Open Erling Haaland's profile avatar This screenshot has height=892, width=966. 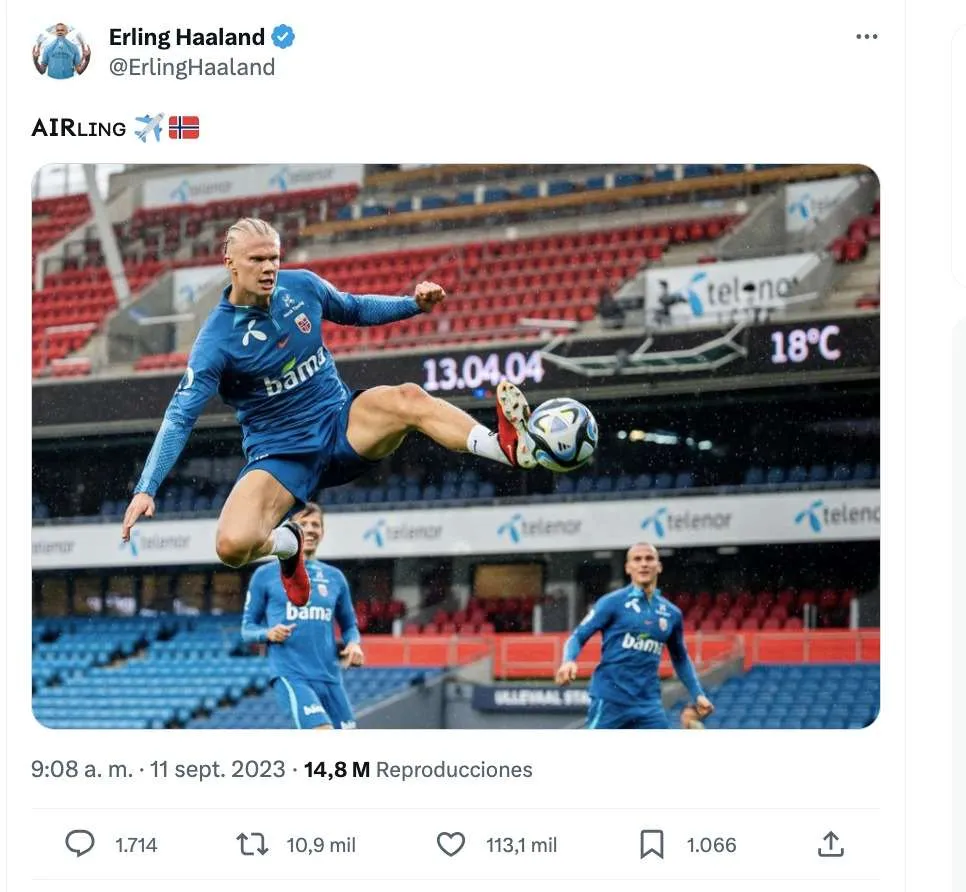[x=61, y=50]
